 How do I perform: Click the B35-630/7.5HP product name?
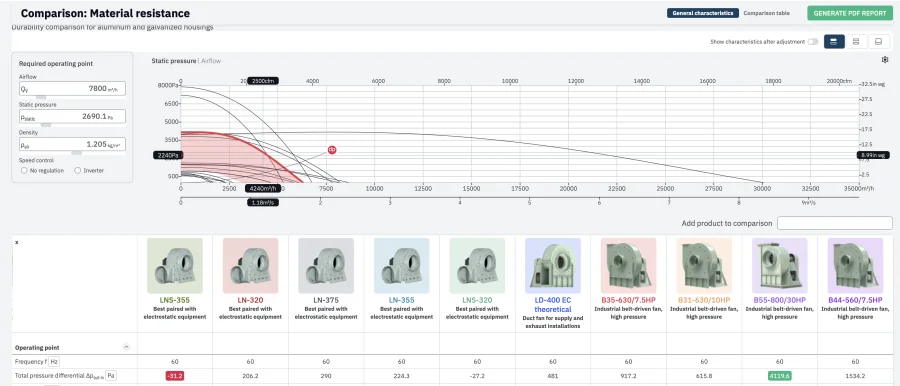[x=629, y=300]
